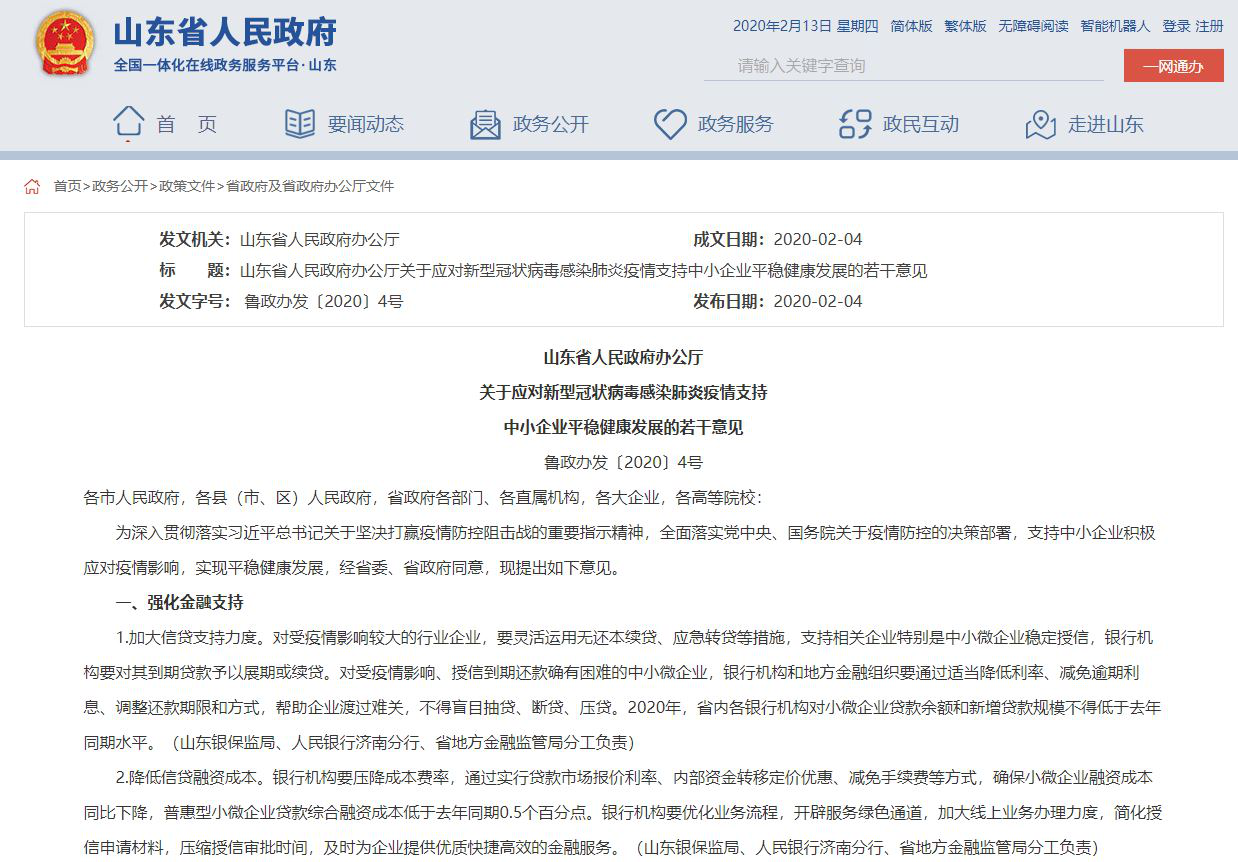Click the 发布日期 value 2020-02-04
The width and height of the screenshot is (1238, 862).
[x=818, y=301]
